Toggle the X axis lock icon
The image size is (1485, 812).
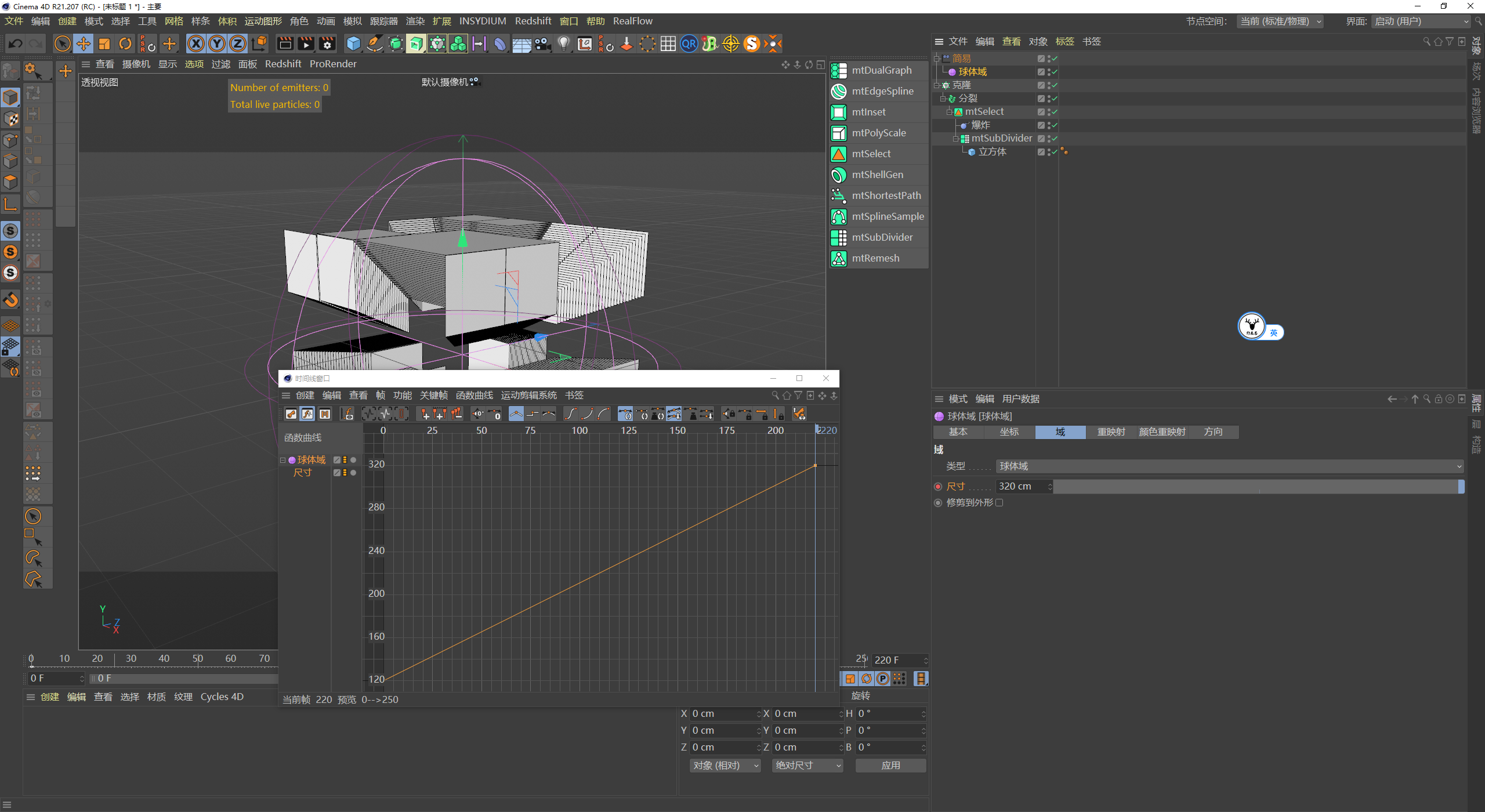[x=196, y=44]
